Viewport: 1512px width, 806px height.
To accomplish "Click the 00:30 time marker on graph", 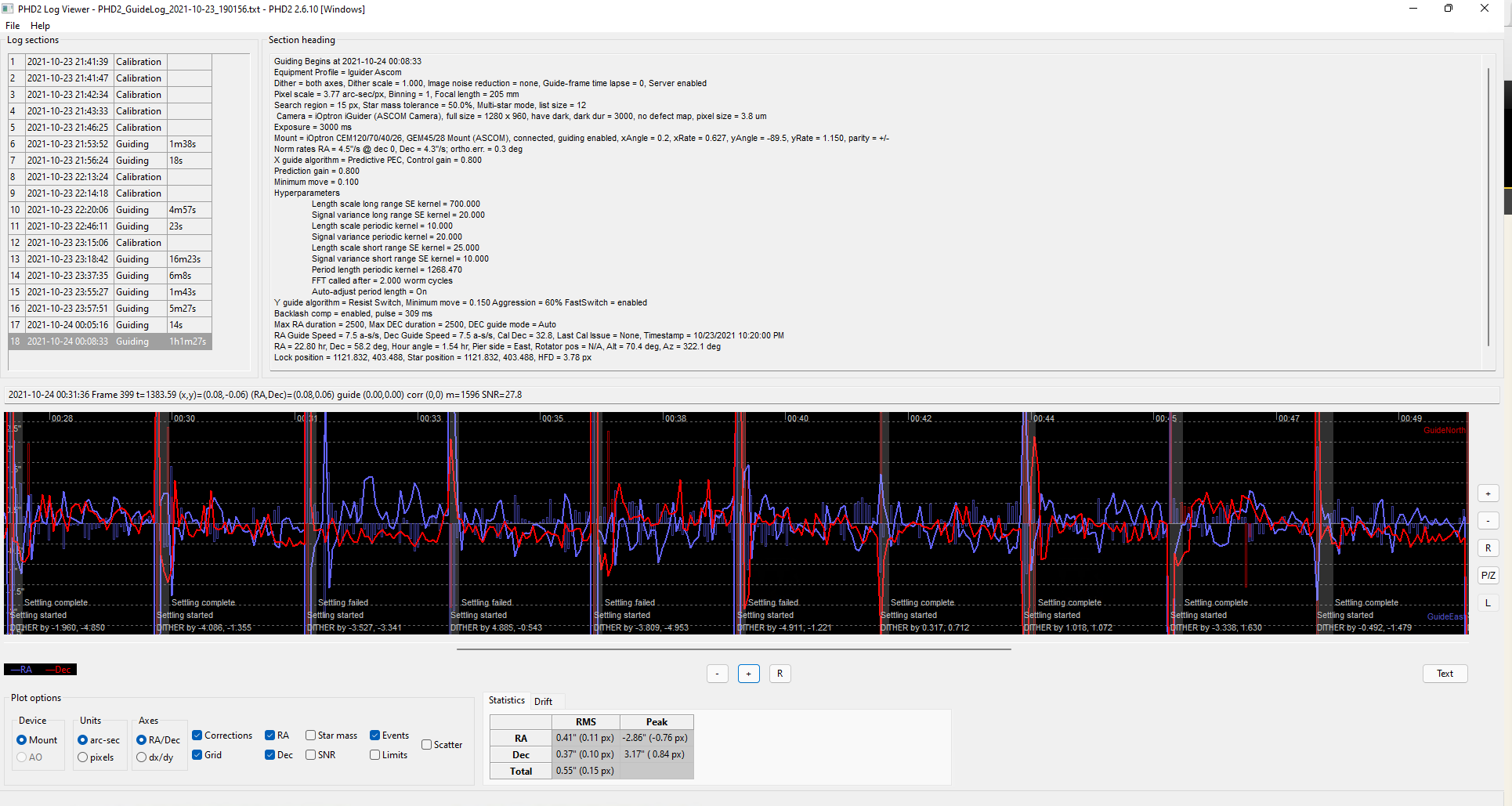I will click(x=184, y=419).
